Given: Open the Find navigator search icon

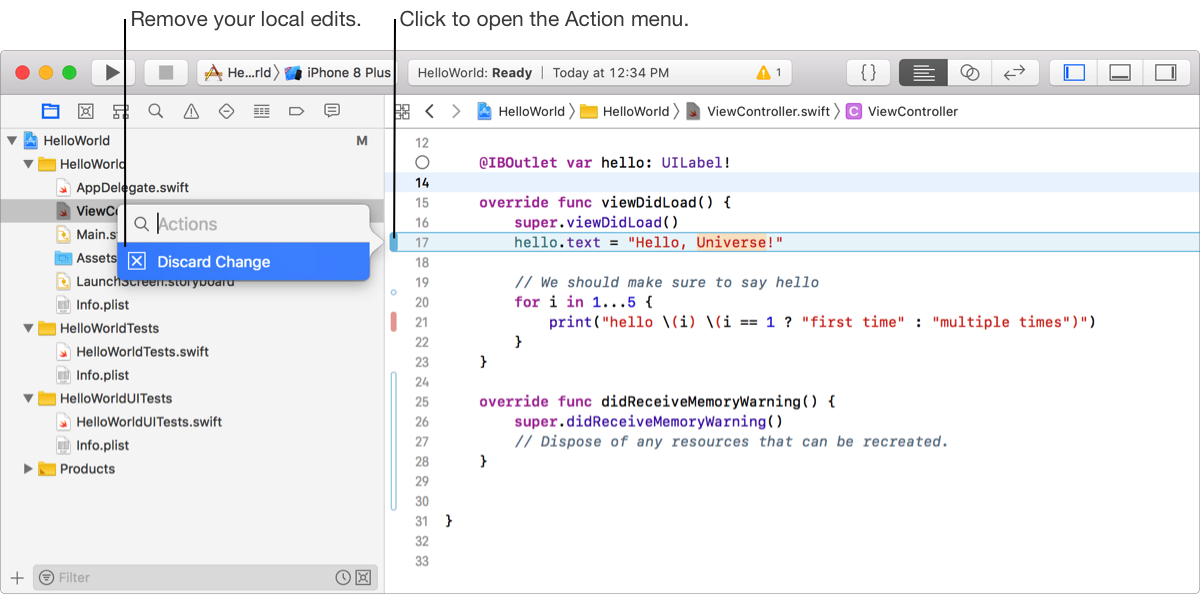Looking at the screenshot, I should pyautogui.click(x=156, y=111).
